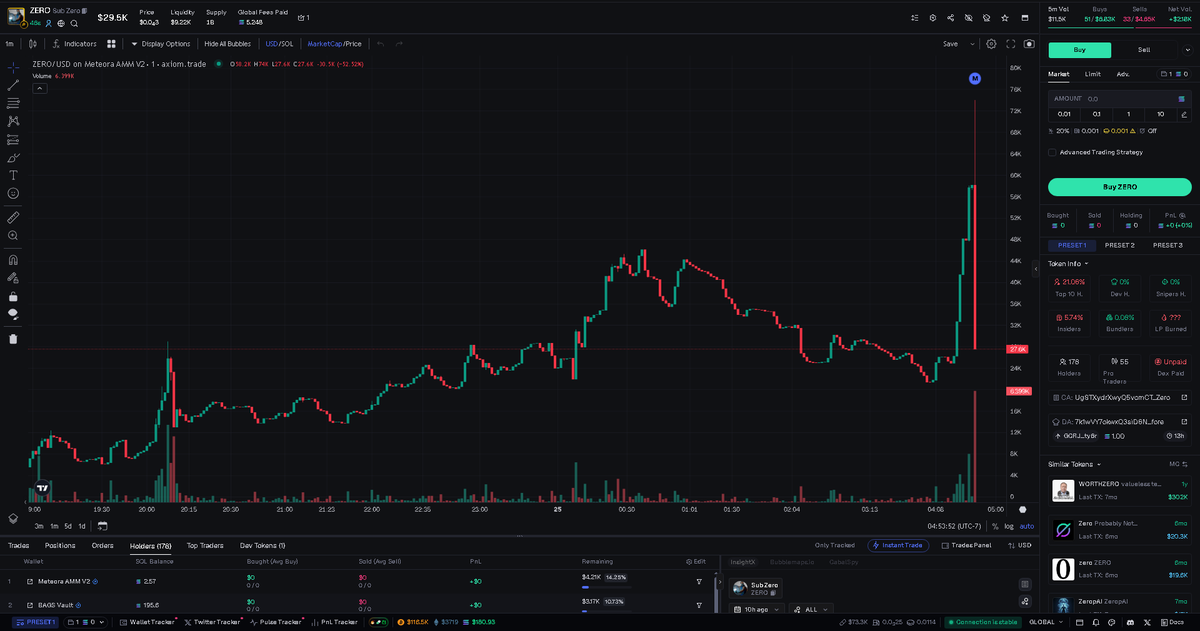Switch to the Trades tab

click(18, 545)
